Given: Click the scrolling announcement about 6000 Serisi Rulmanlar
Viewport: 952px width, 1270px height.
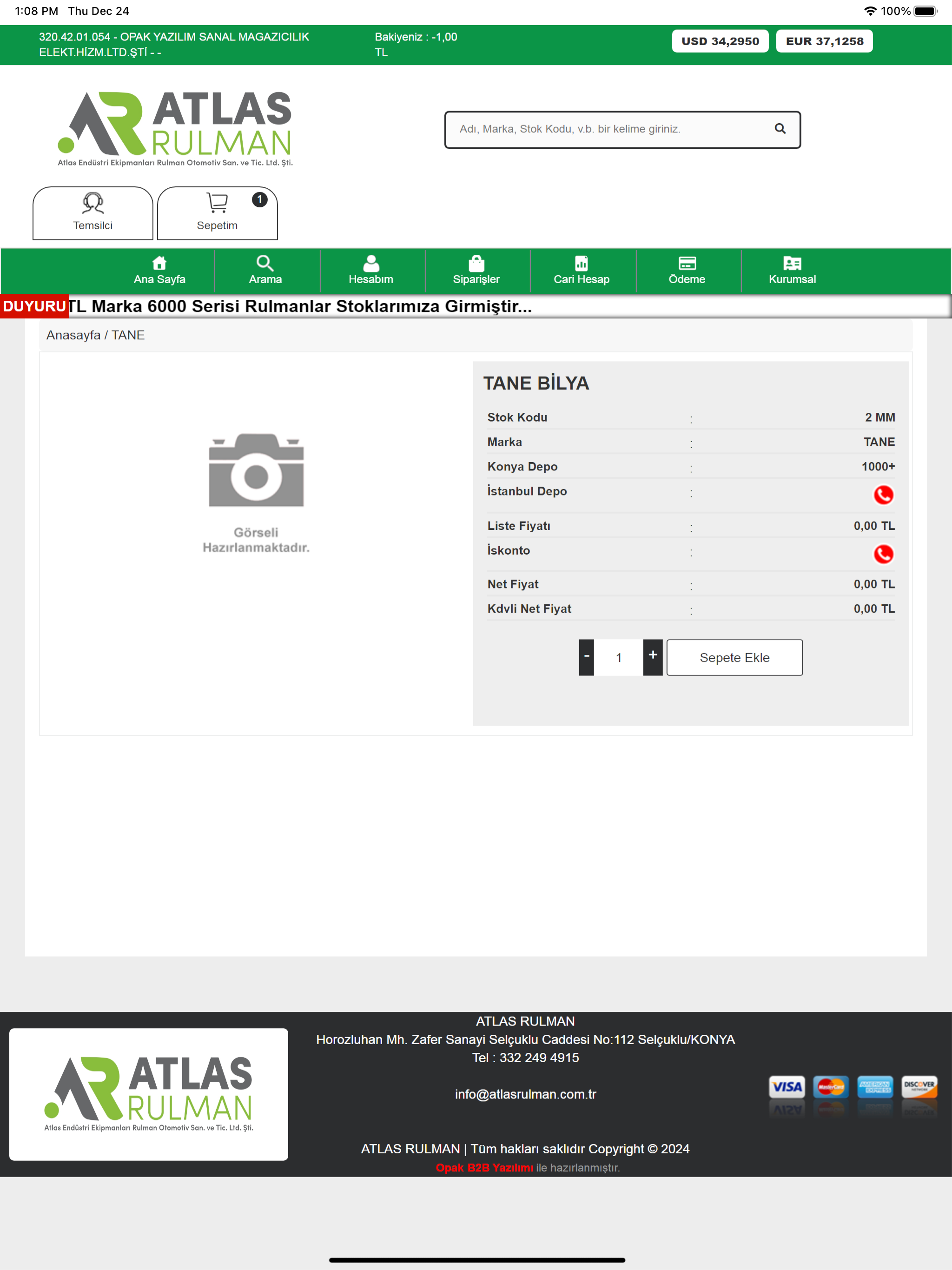Looking at the screenshot, I should coord(300,306).
